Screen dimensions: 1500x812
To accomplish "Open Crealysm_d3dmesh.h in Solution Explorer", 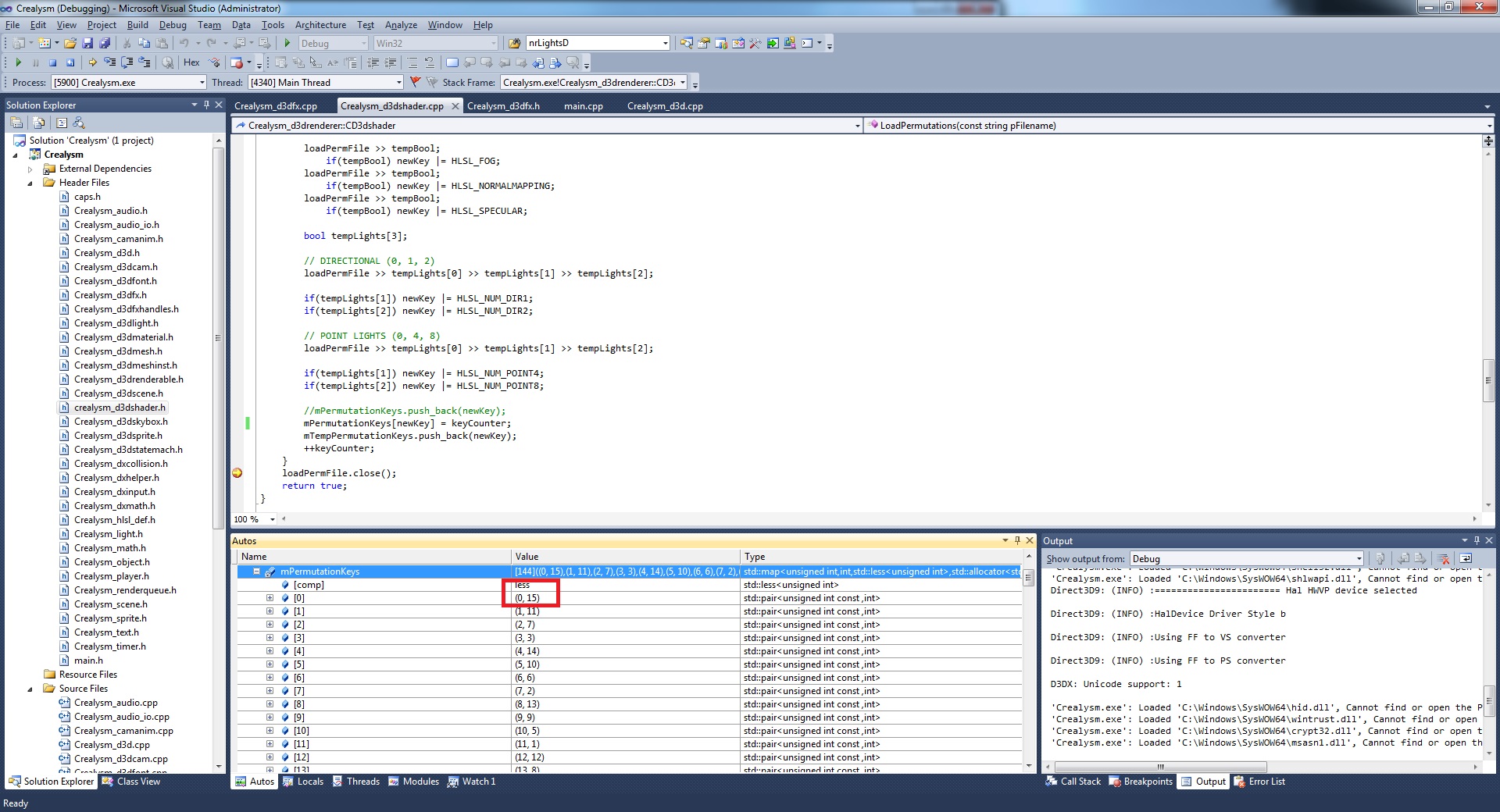I will pos(118,351).
